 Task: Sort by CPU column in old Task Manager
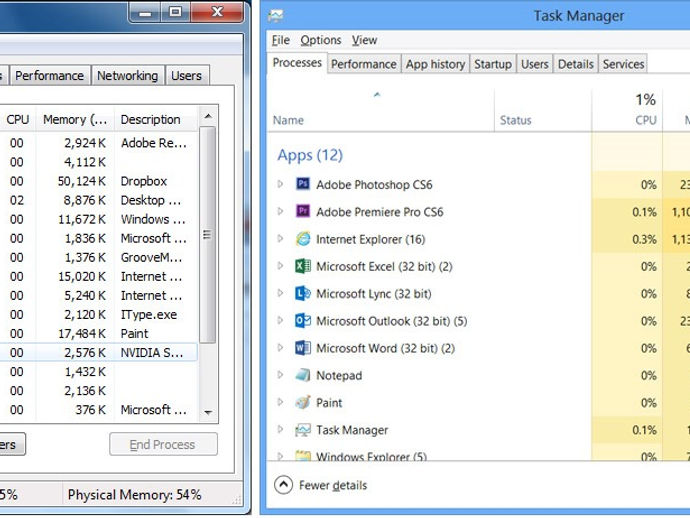tap(18, 120)
